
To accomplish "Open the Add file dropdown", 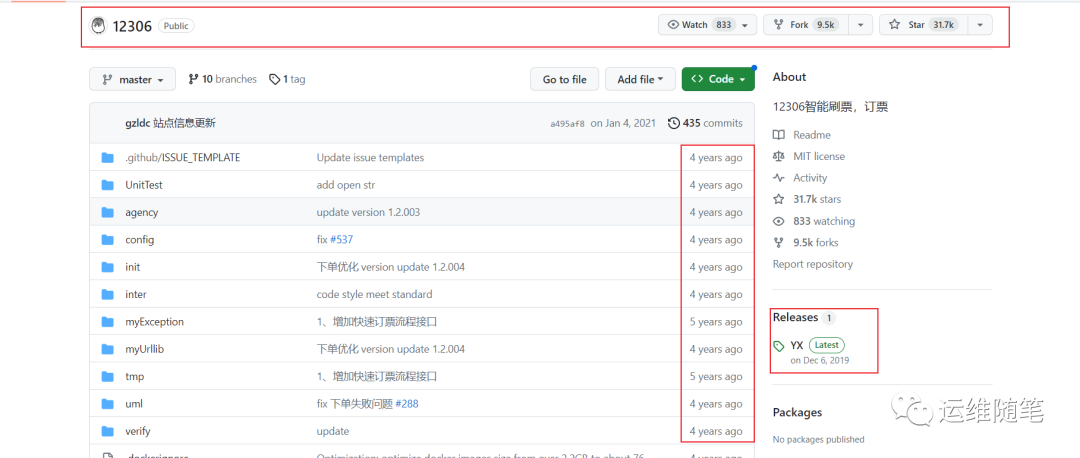I will (x=641, y=79).
